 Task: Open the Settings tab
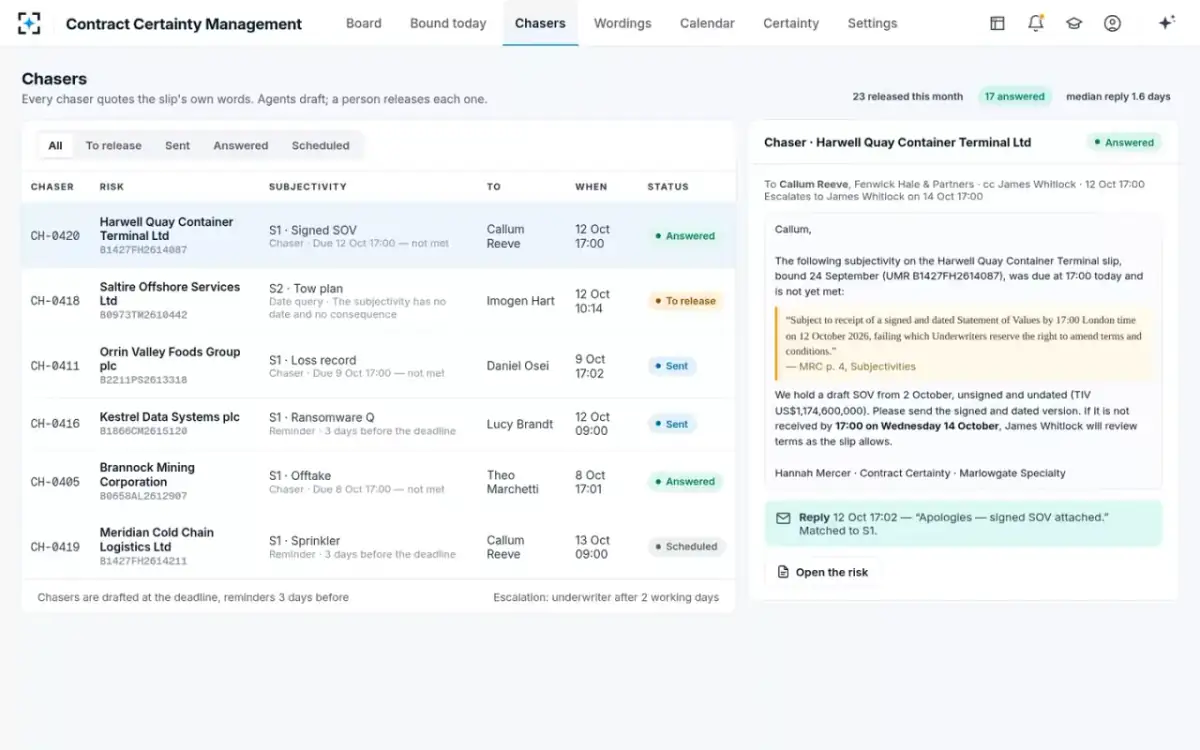click(872, 23)
